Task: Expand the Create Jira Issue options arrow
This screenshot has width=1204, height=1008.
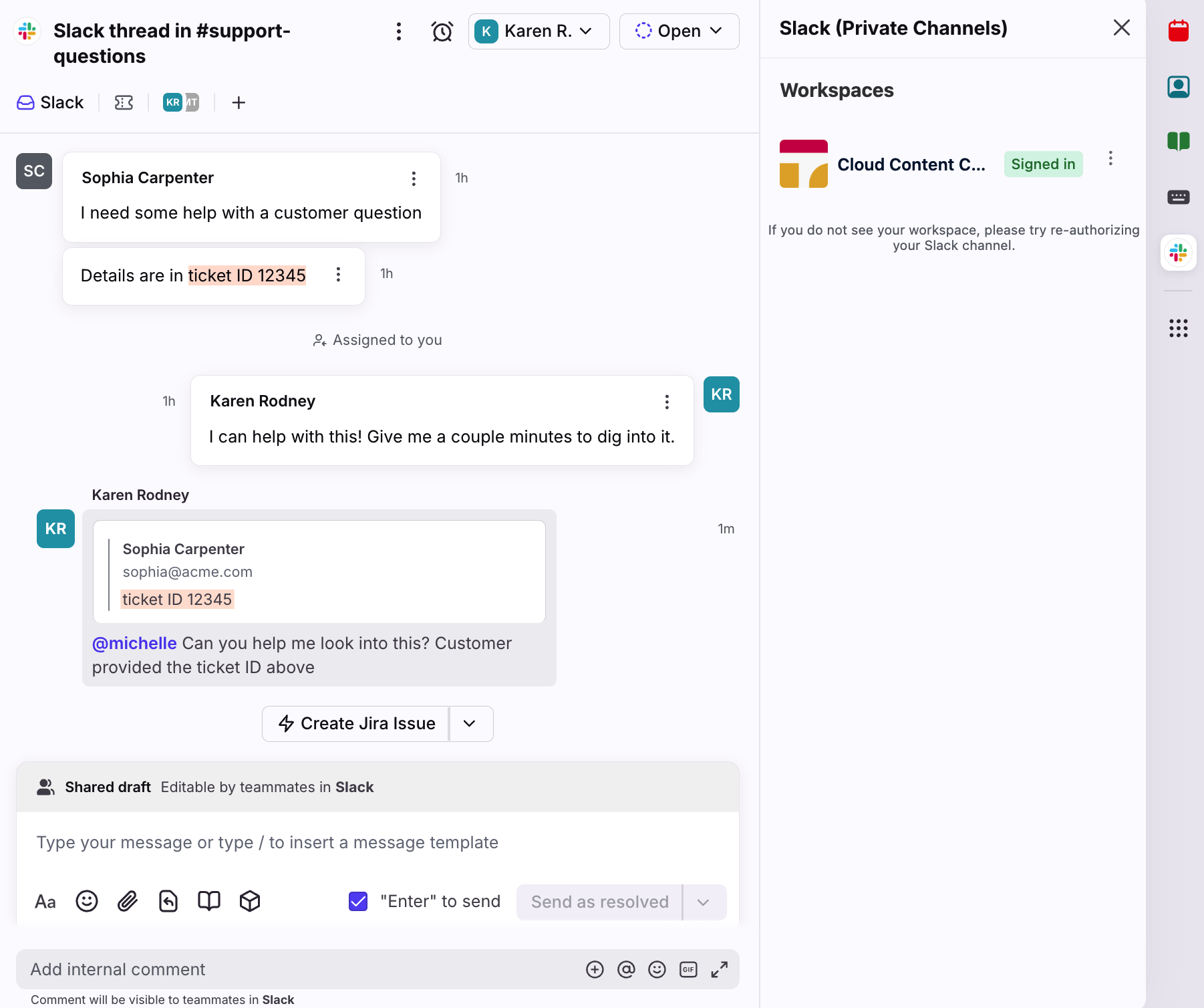Action: (470, 723)
